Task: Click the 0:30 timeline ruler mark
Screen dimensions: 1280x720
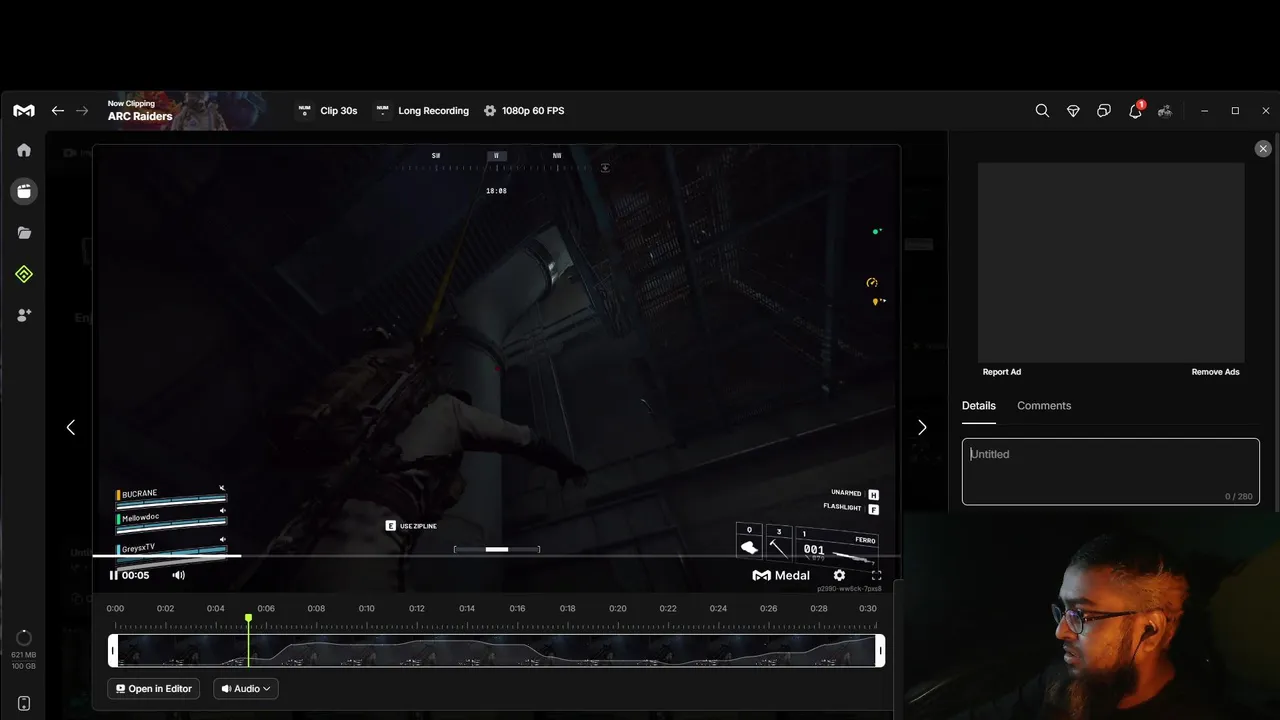Action: tap(868, 608)
